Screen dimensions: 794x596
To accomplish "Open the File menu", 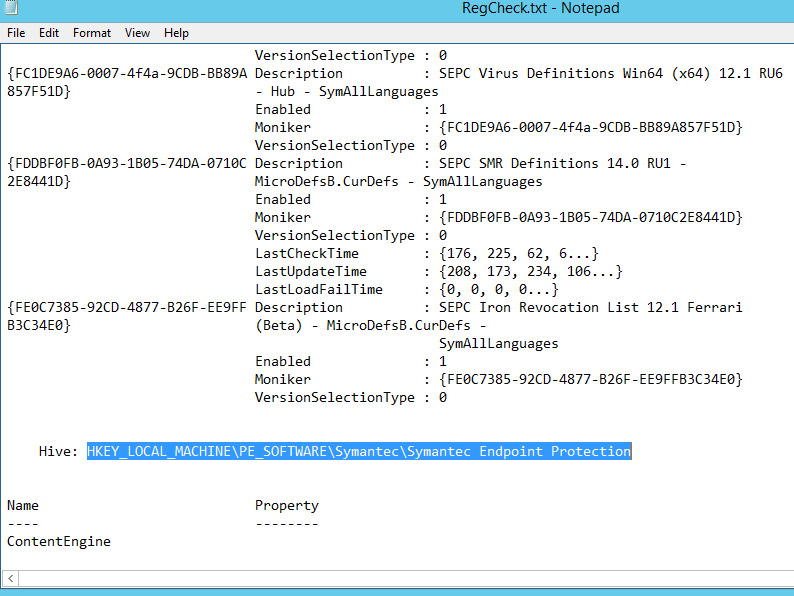I will click(x=16, y=33).
